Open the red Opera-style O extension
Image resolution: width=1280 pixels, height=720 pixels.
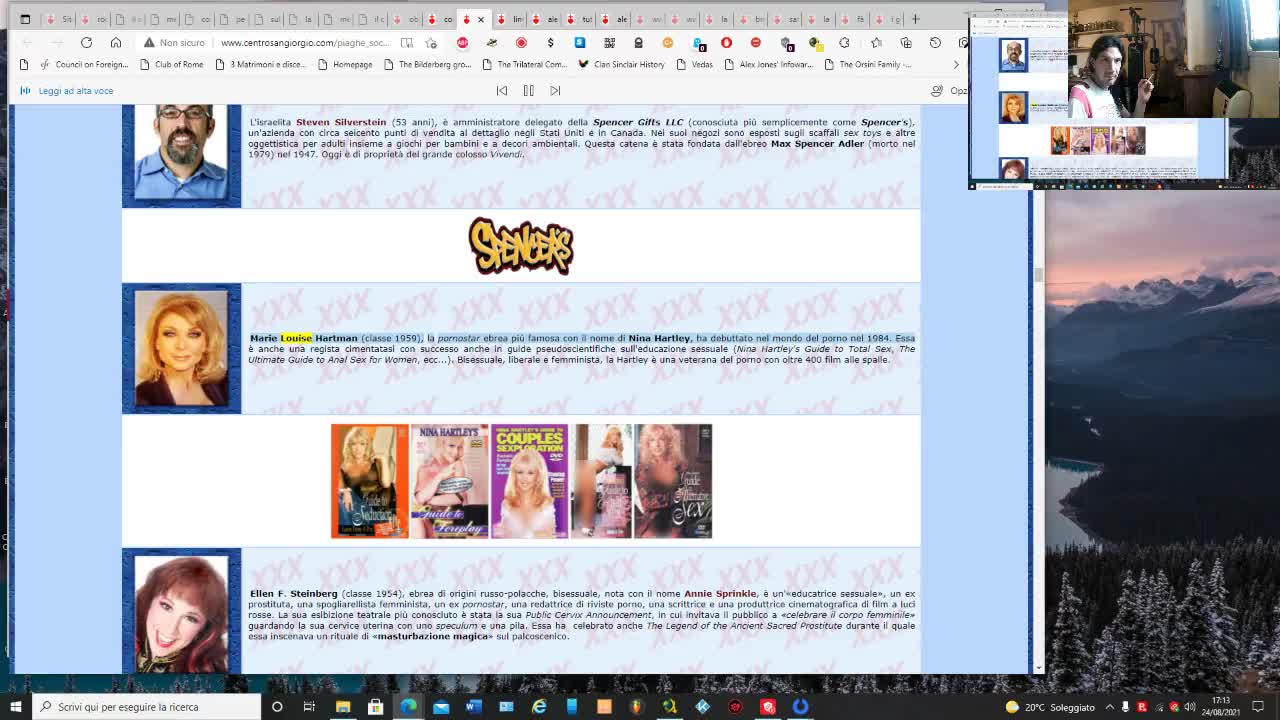(x=726, y=43)
